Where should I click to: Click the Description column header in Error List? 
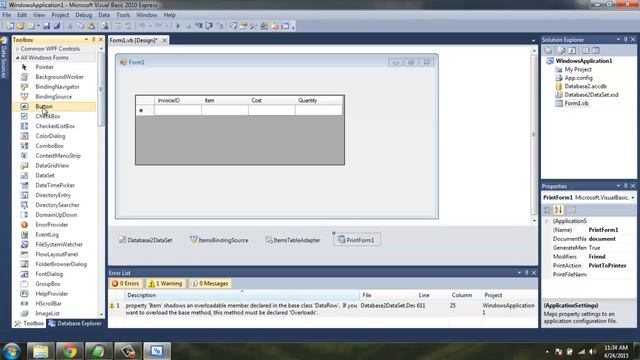242,295
